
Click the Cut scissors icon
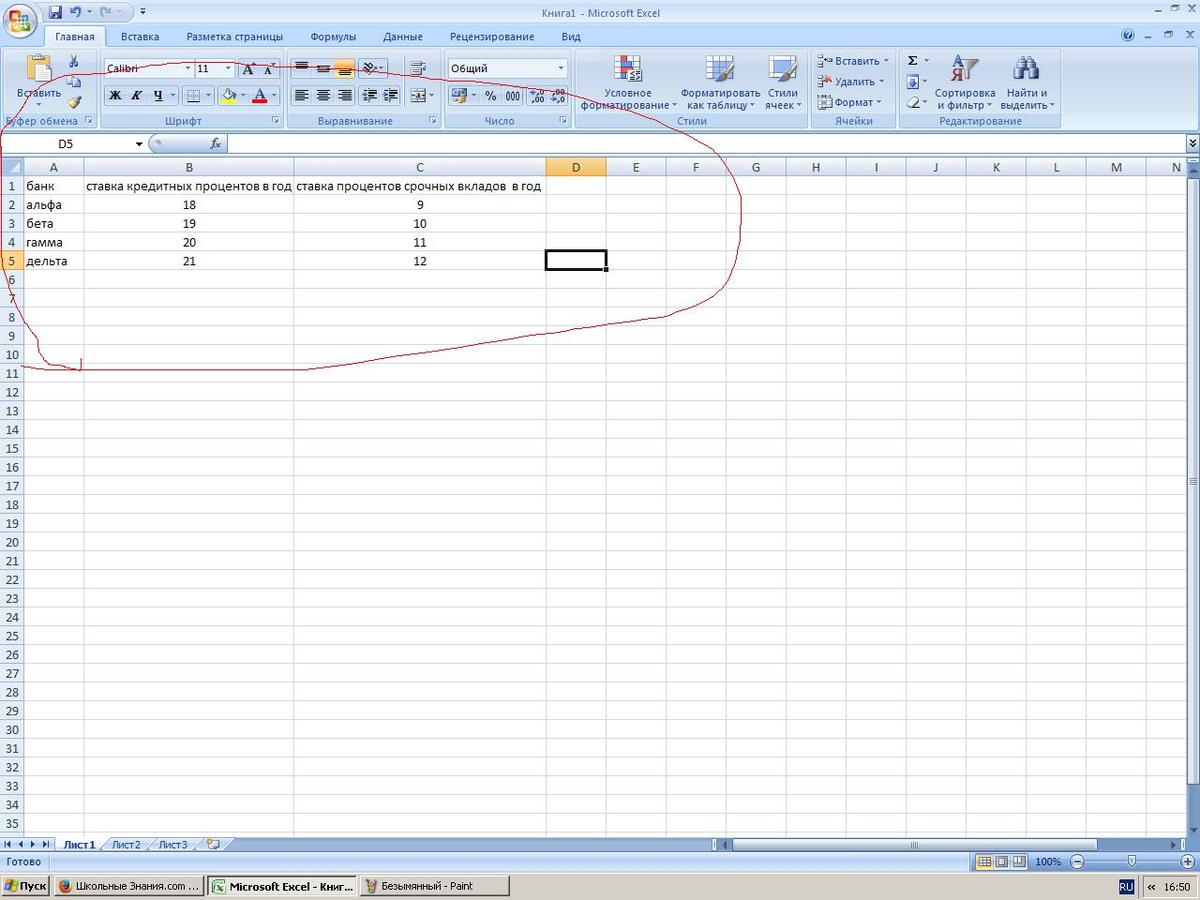pyautogui.click(x=74, y=62)
